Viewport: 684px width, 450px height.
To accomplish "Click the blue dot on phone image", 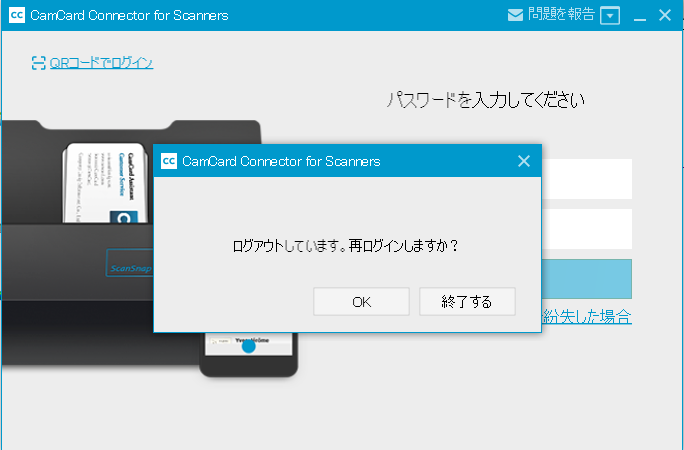I will [249, 347].
